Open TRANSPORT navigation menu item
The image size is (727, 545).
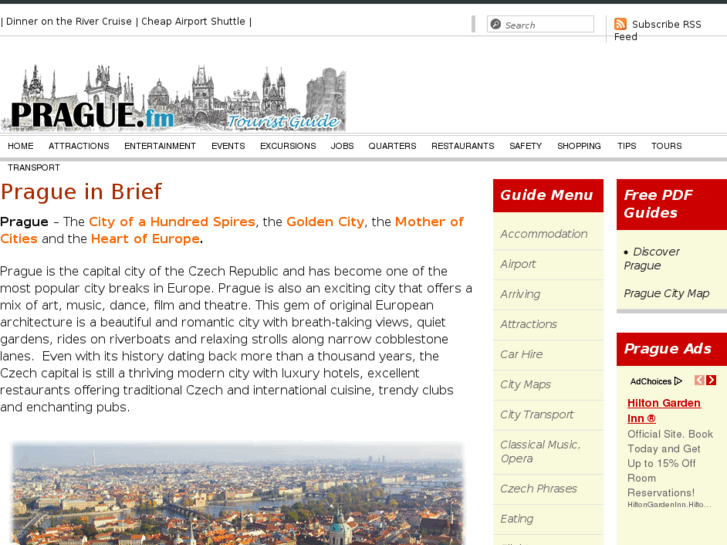[x=34, y=167]
